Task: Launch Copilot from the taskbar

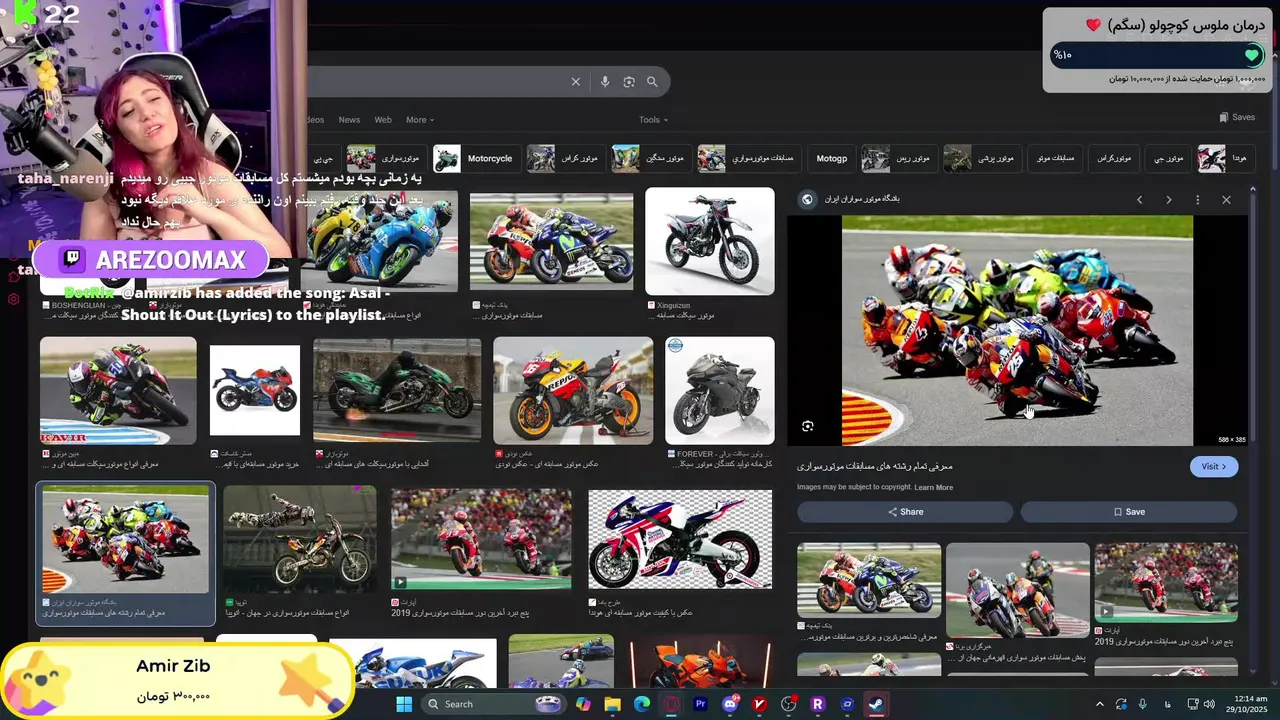Action: [583, 704]
